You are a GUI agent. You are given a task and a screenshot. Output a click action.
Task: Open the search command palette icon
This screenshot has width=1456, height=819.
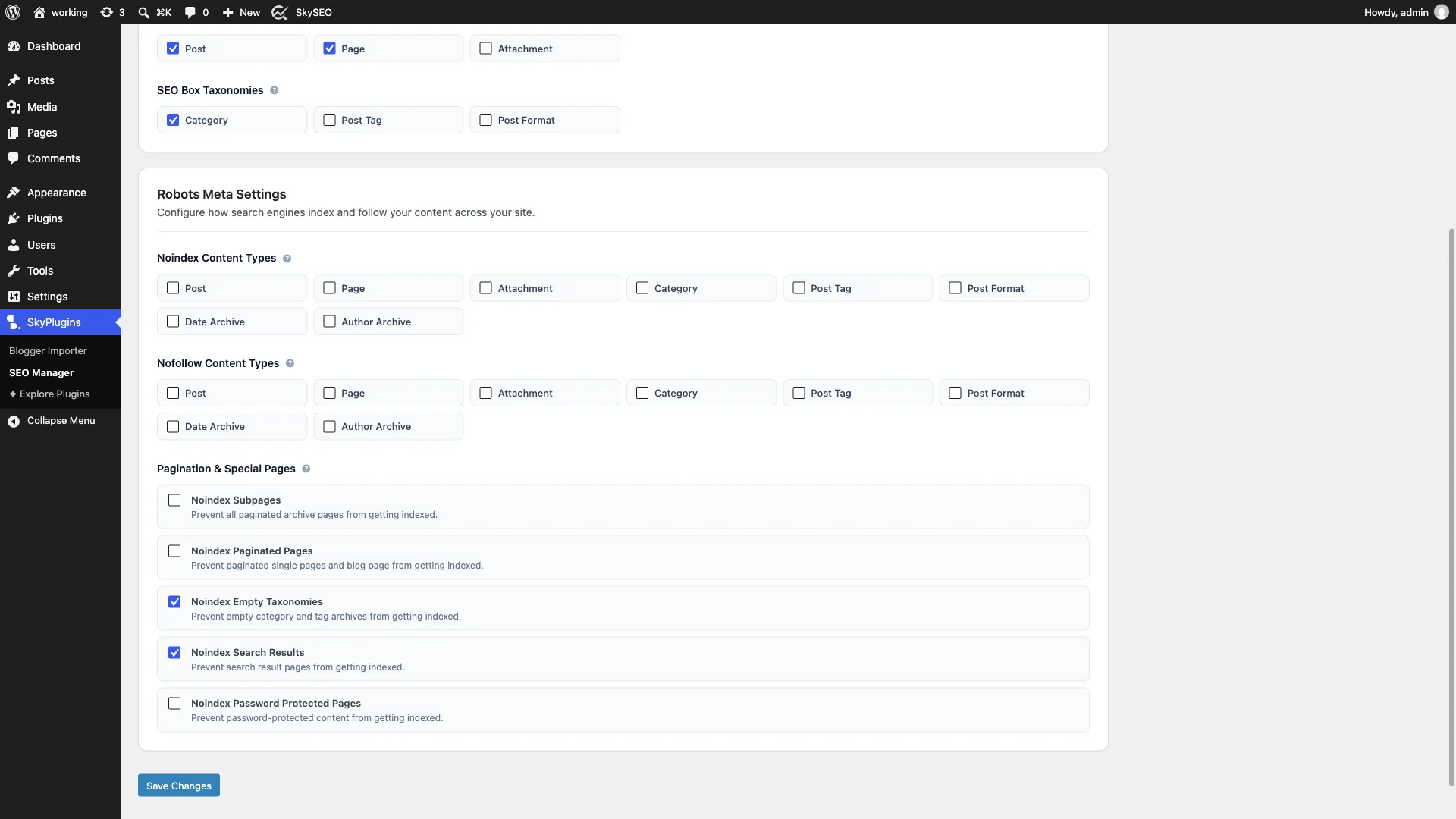click(143, 12)
